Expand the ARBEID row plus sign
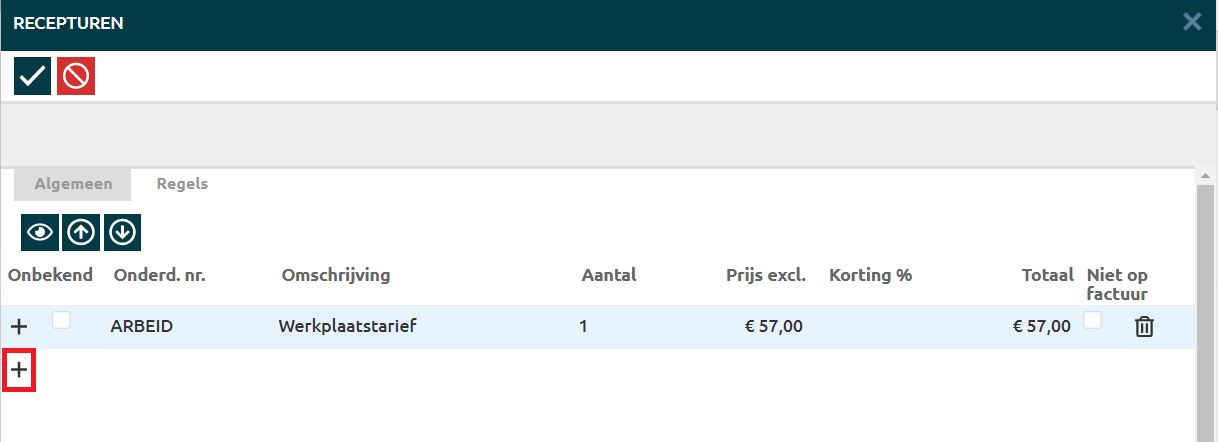This screenshot has height=442, width=1218. [x=19, y=326]
